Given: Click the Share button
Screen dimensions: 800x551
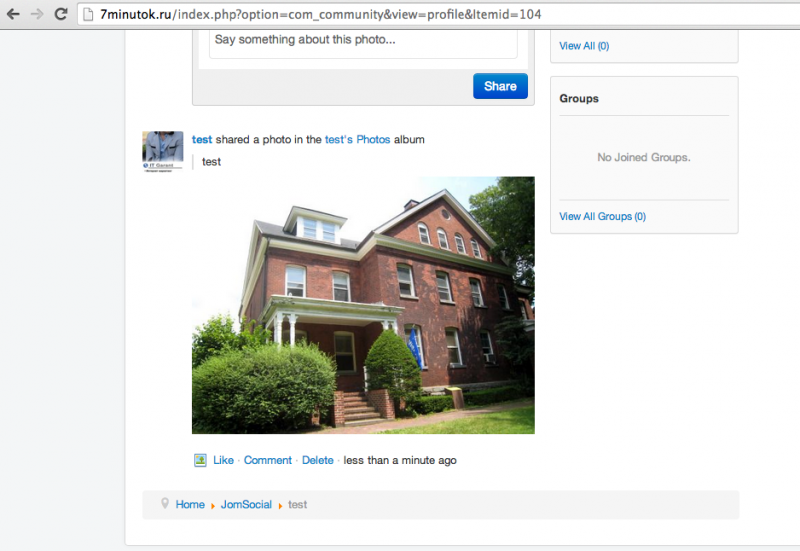Looking at the screenshot, I should (x=500, y=86).
